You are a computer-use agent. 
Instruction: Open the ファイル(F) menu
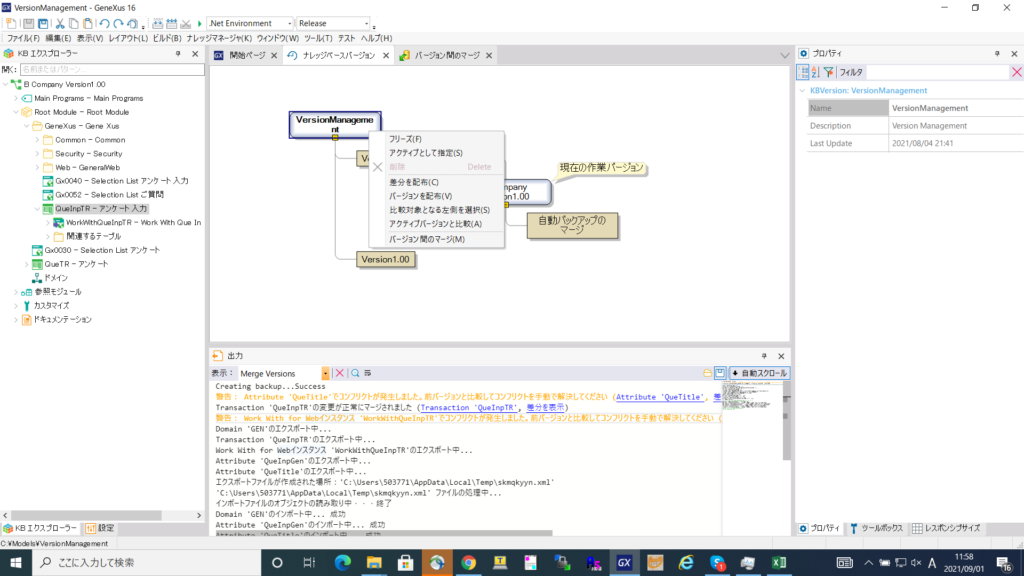[x=23, y=39]
